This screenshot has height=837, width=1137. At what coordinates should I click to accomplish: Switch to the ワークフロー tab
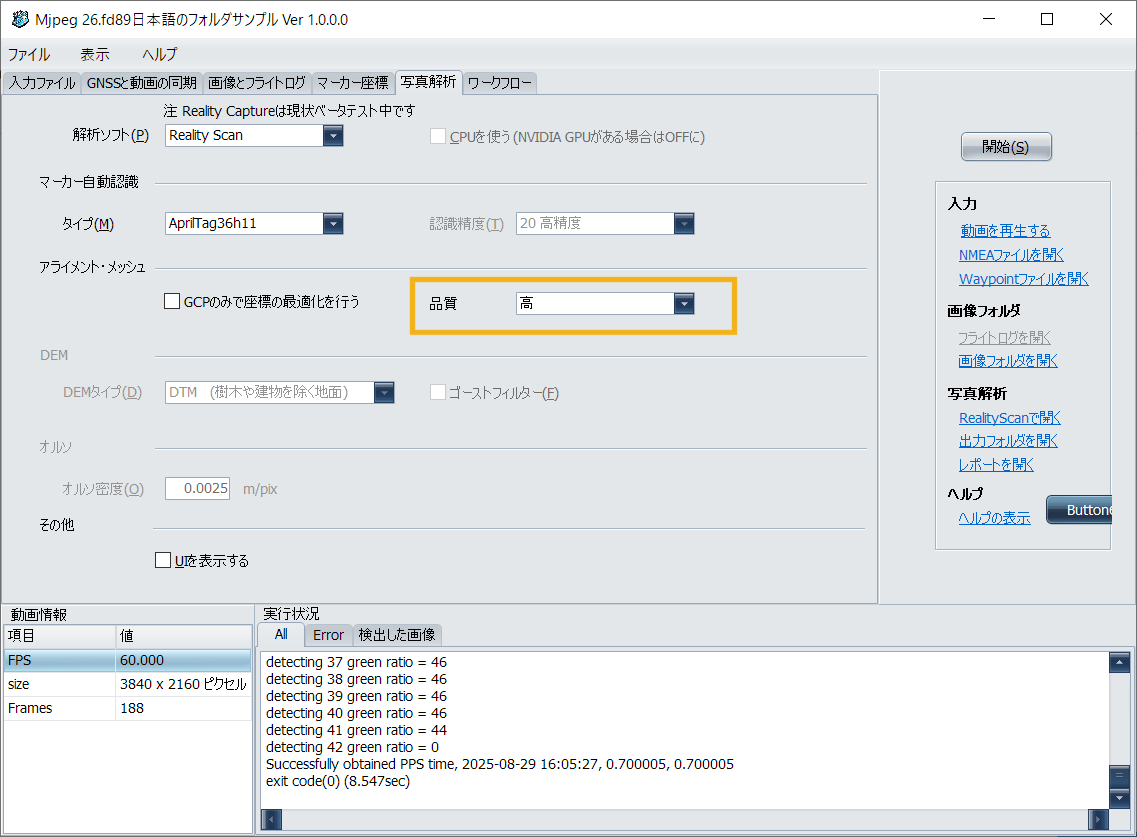tap(499, 83)
